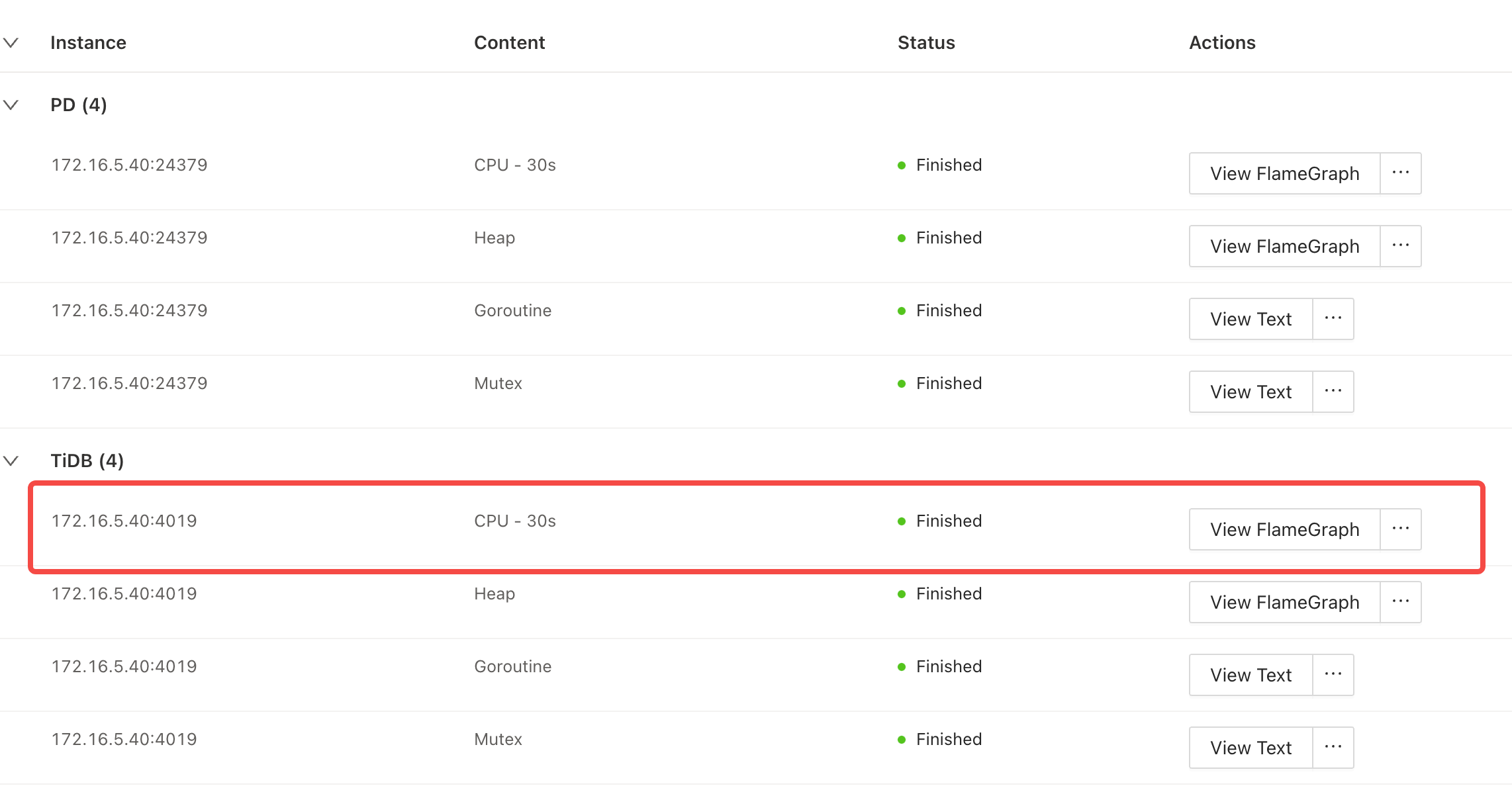
Task: View FlameGraph for PD CPU - 30s
Action: 1284,173
